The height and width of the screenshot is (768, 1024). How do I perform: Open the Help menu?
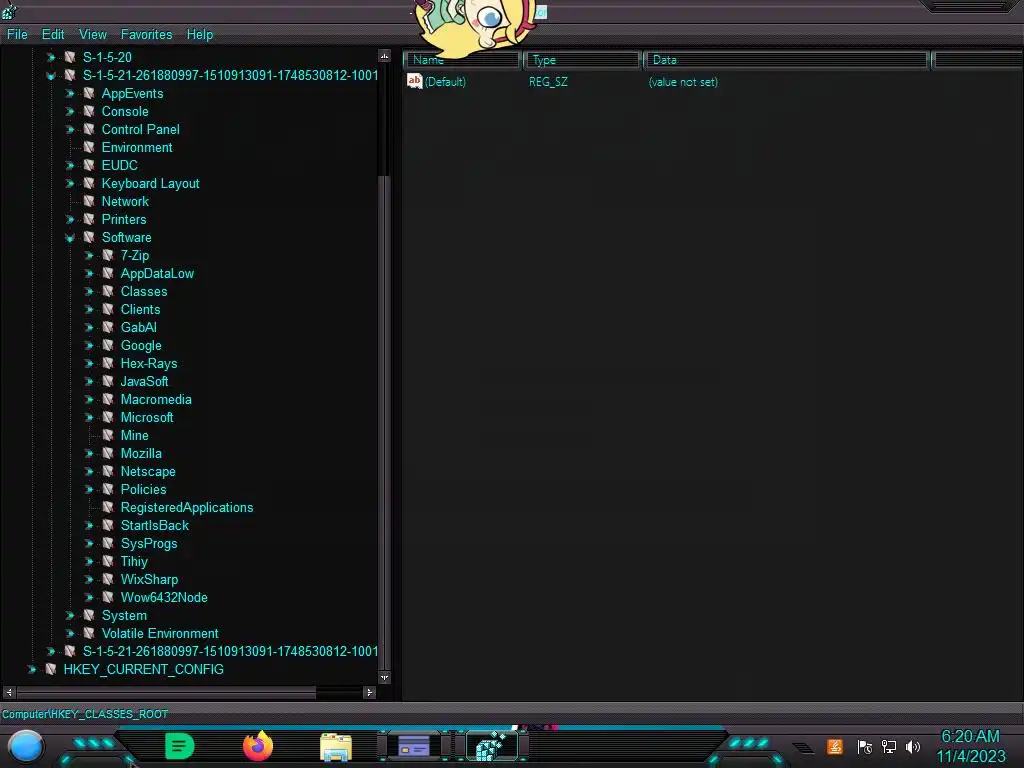[x=200, y=34]
